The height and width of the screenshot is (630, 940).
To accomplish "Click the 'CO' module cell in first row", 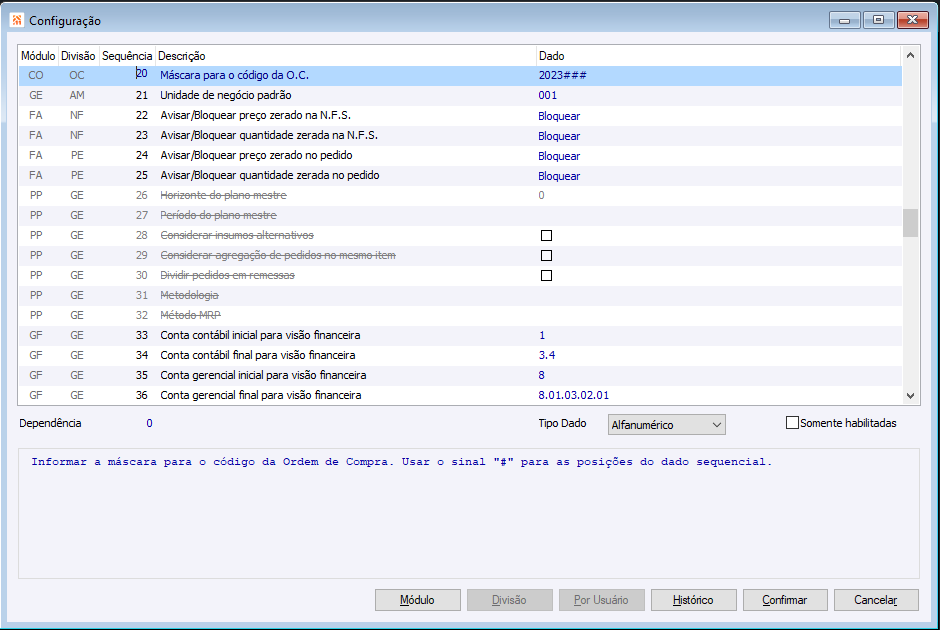I will (36, 76).
